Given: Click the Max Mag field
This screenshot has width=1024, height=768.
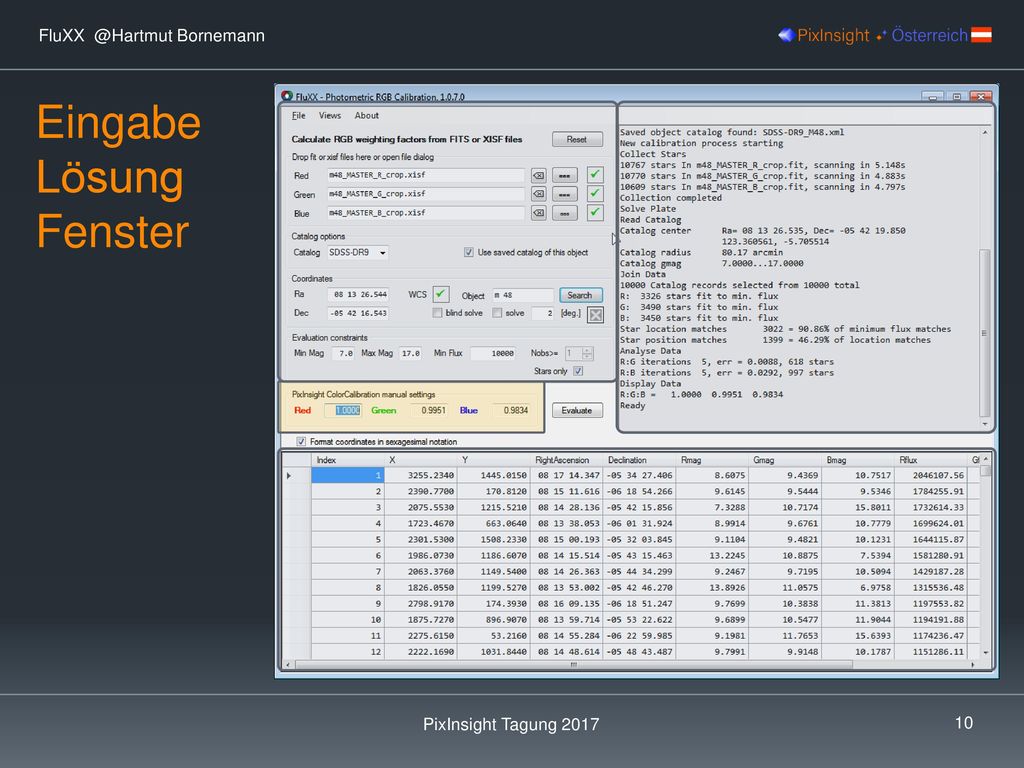Looking at the screenshot, I should (x=411, y=353).
